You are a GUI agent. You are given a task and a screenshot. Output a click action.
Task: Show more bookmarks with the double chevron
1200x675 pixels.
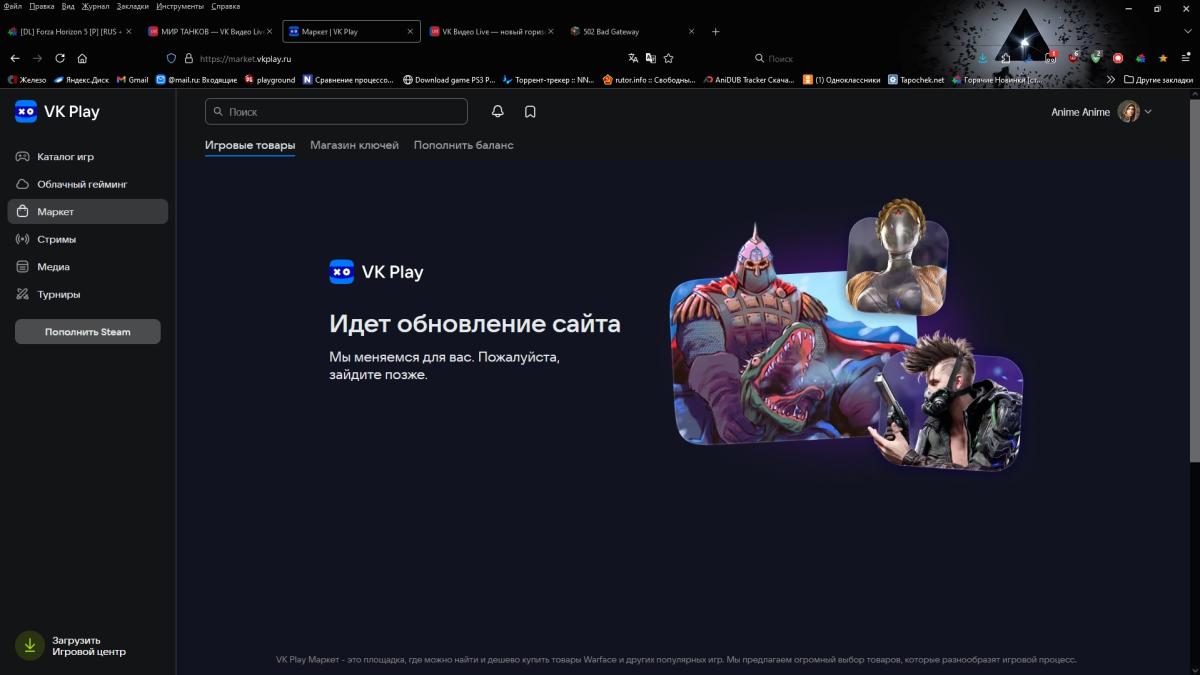pos(1110,79)
